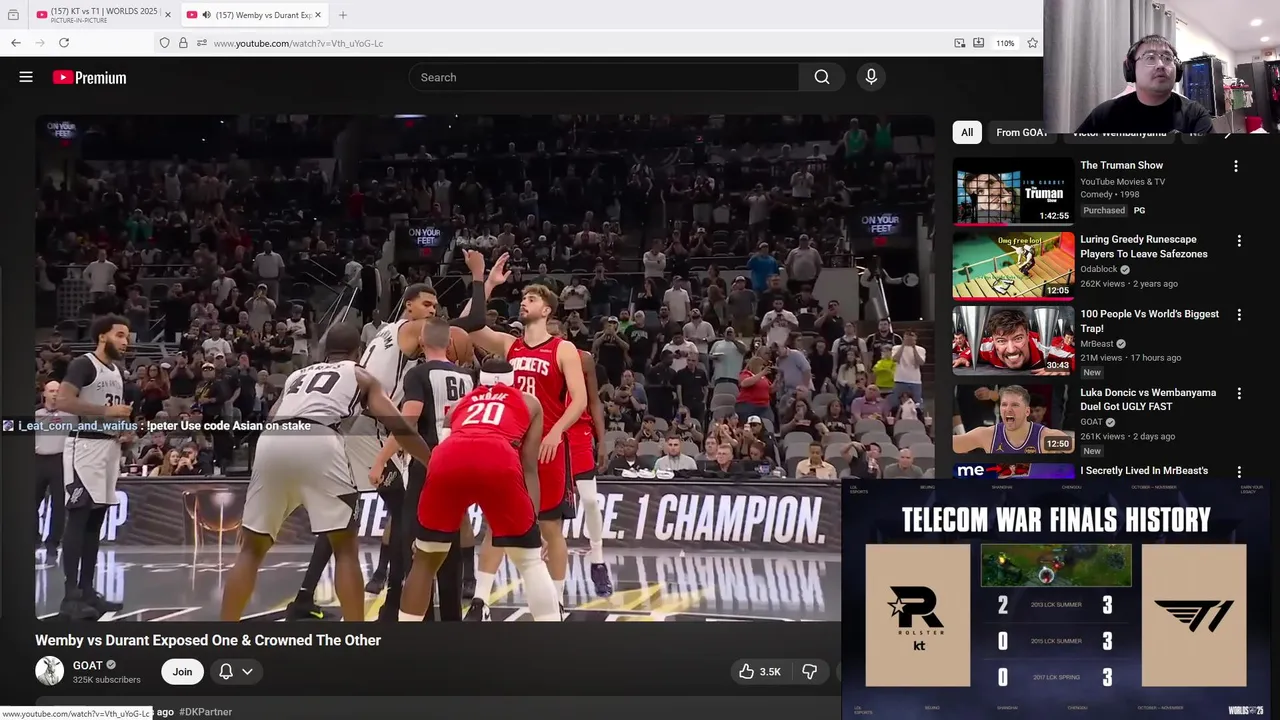
Task: Reset the 110% zoom level badge
Action: 1005,43
